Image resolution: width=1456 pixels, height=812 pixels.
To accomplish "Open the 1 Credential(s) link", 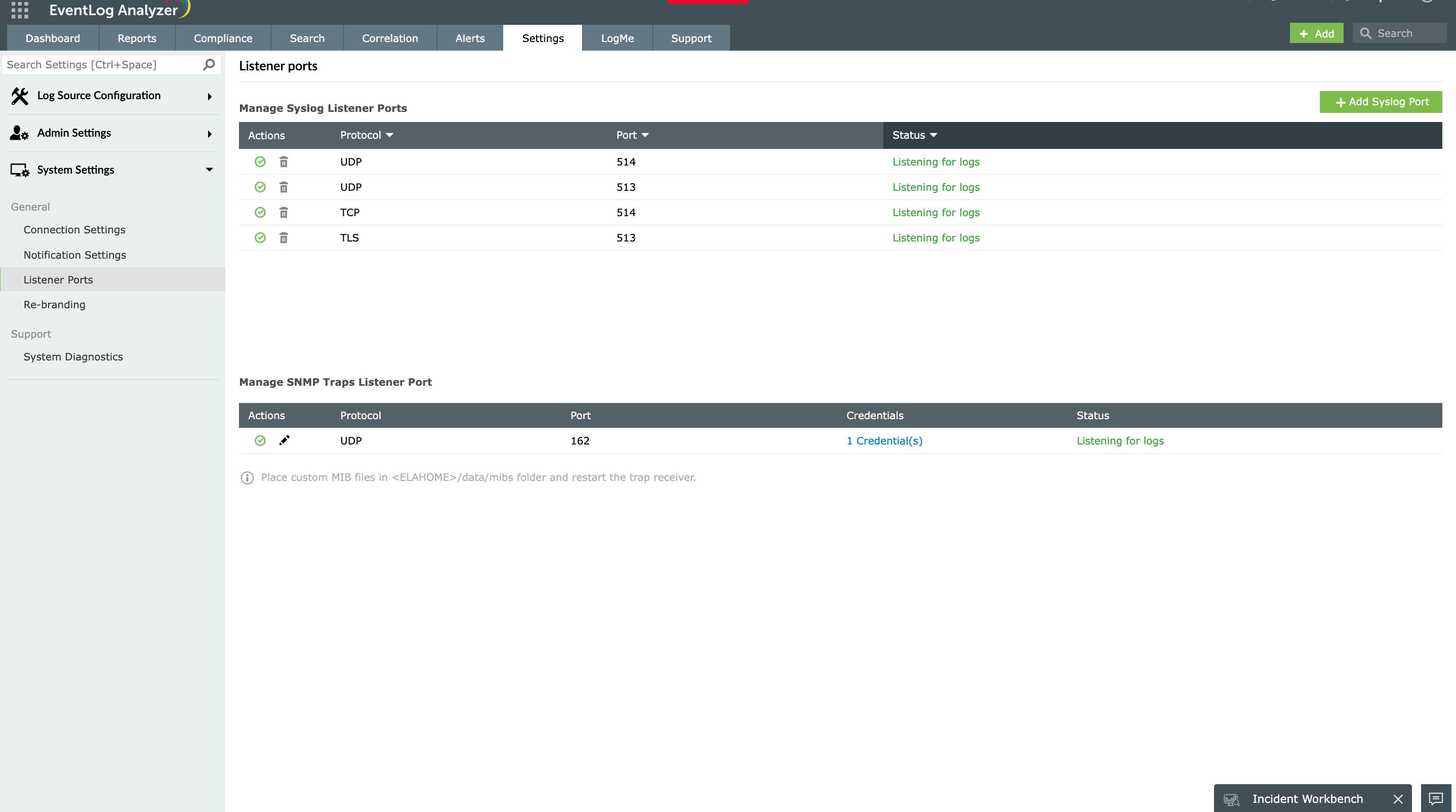I will pos(884,441).
